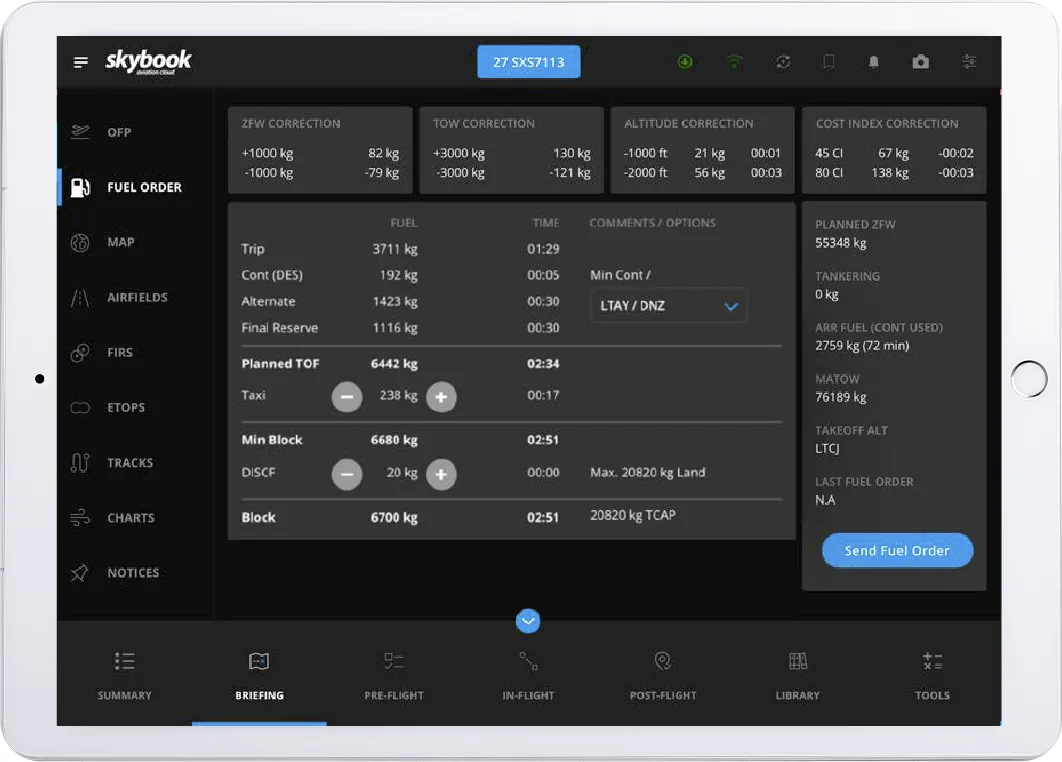Toggle the data sync refresh icon
Screen dimensions: 1062x762
783,61
